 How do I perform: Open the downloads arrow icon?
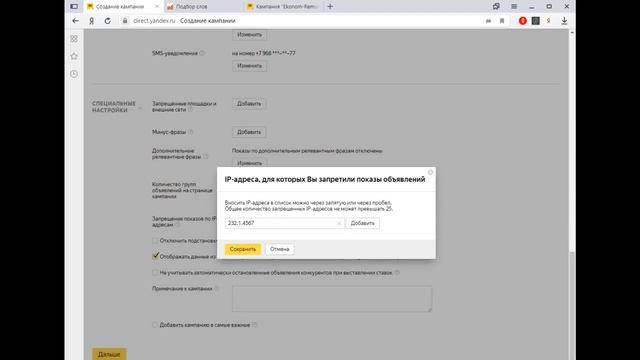pos(564,21)
